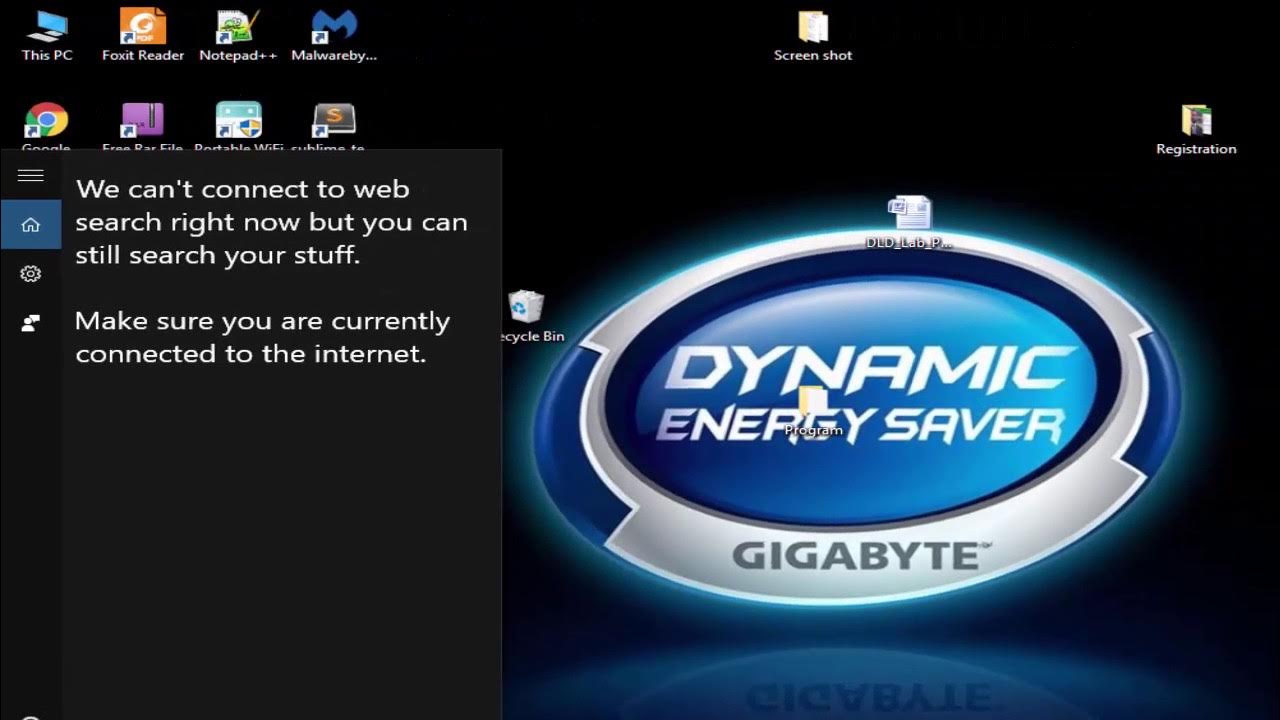The width and height of the screenshot is (1280, 720).
Task: Open Sublime Text desktop shortcut
Action: [x=334, y=126]
